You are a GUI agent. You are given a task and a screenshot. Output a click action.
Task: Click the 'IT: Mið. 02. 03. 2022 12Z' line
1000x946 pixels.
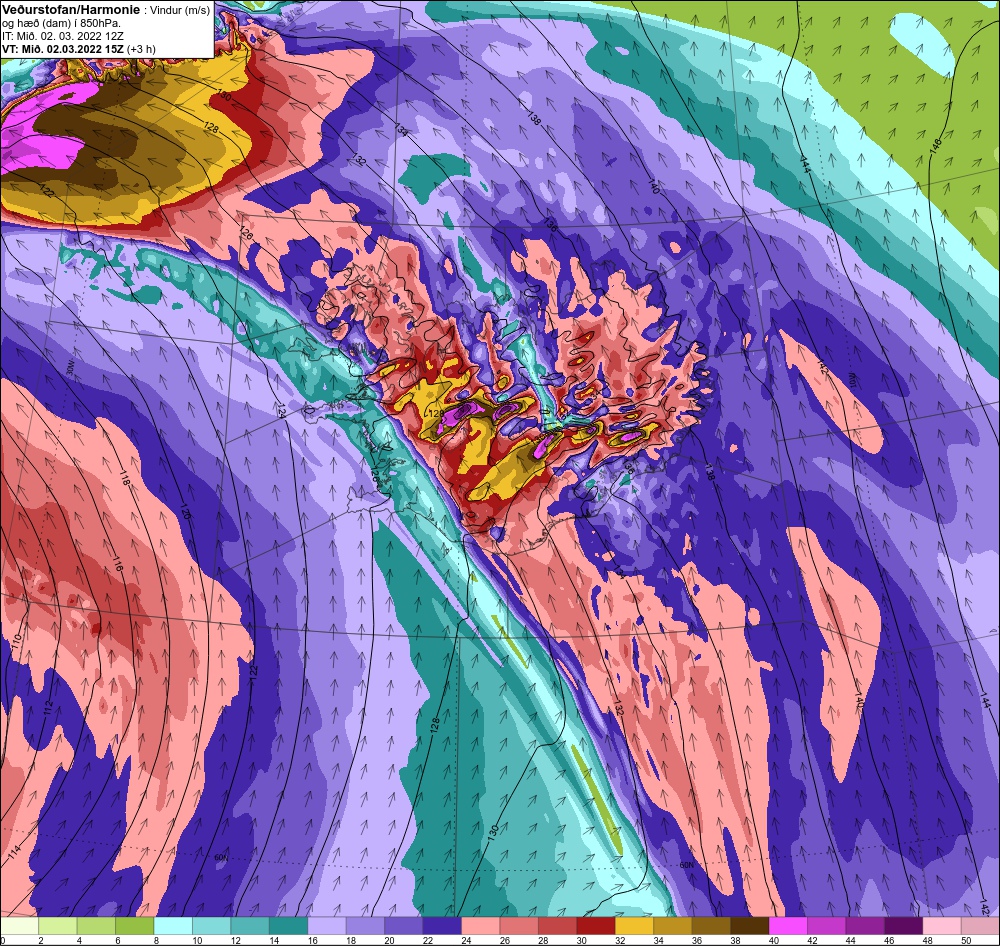coord(62,36)
